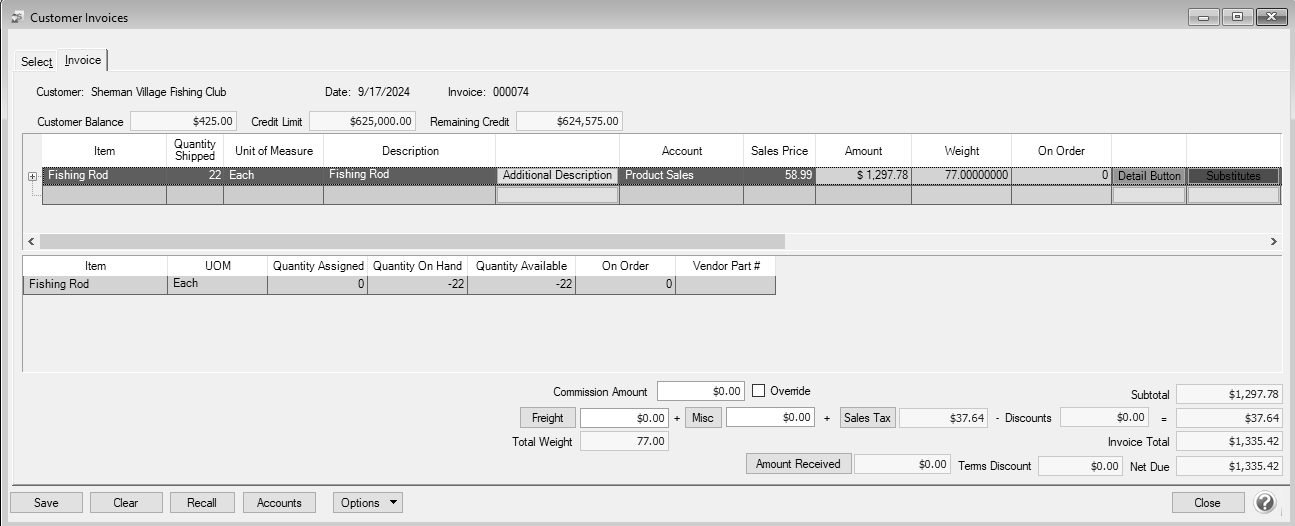This screenshot has height=526, width=1295.
Task: Click the Recall button
Action: (x=202, y=503)
